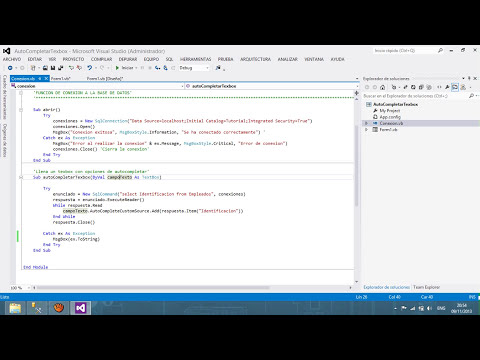Open the VENTANA menu

[314, 59]
